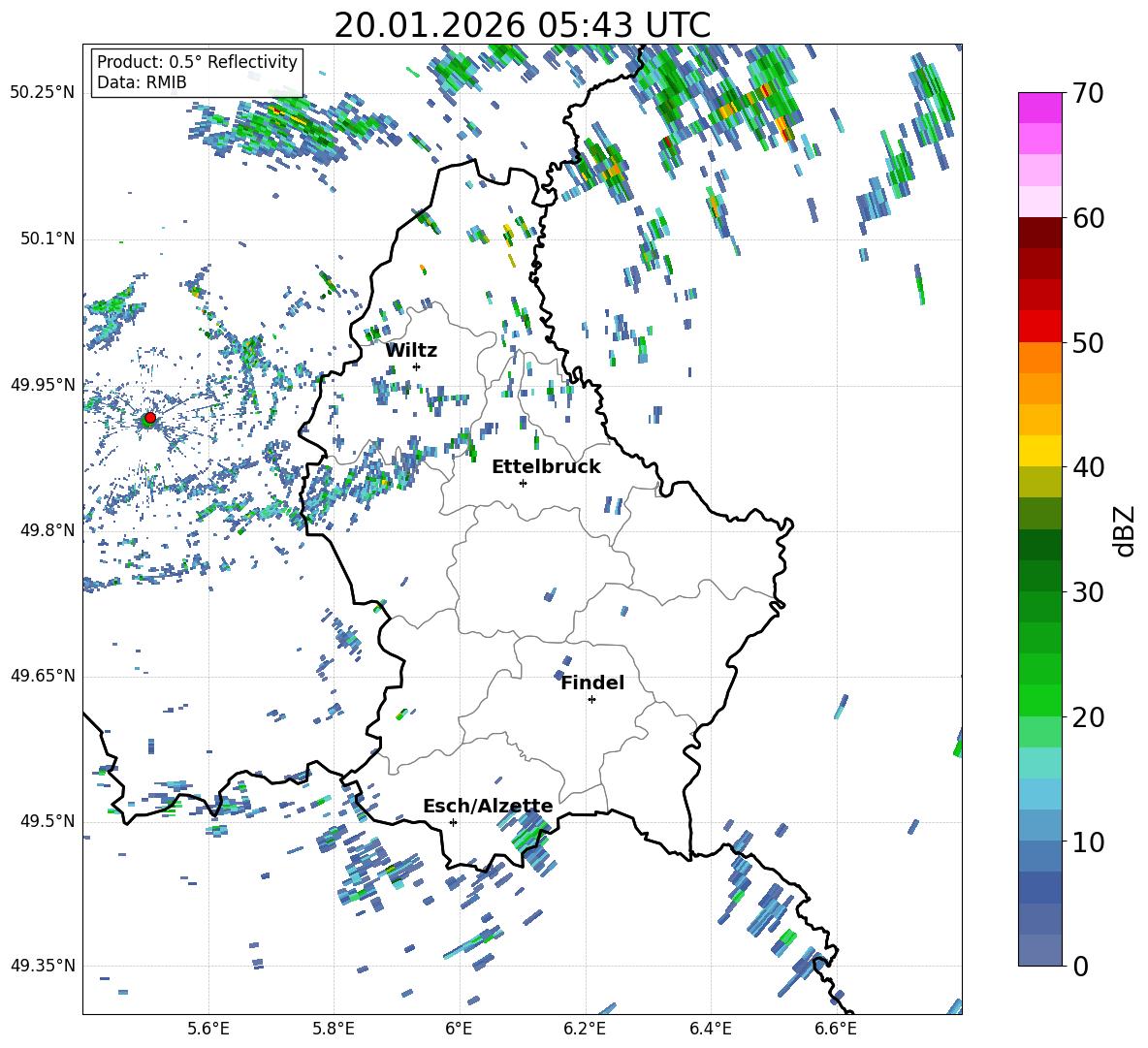The width and height of the screenshot is (1148, 1048).
Task: Click the dark red colorbar swatch below 60
Action: (1040, 233)
